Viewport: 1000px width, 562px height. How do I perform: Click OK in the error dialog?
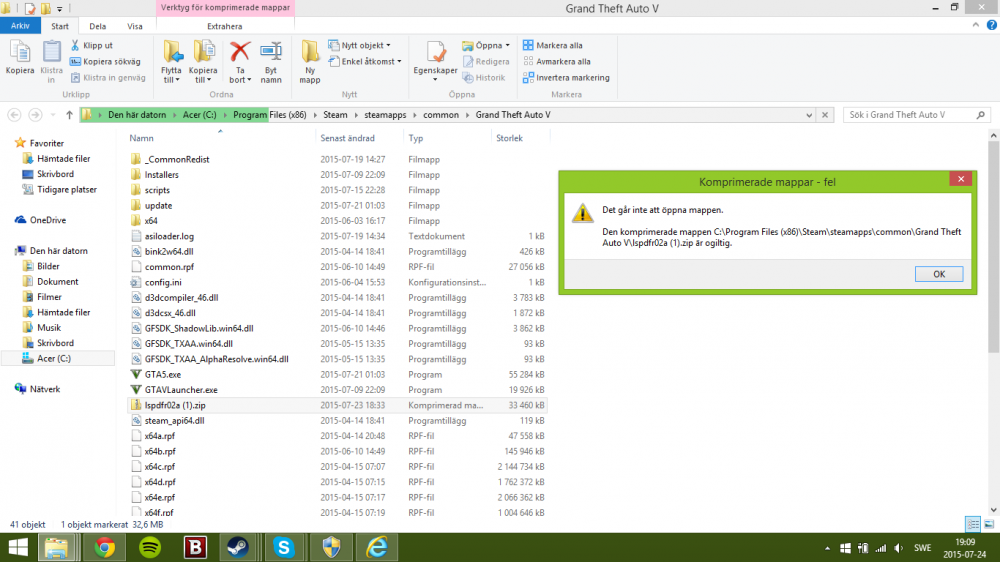click(x=939, y=274)
